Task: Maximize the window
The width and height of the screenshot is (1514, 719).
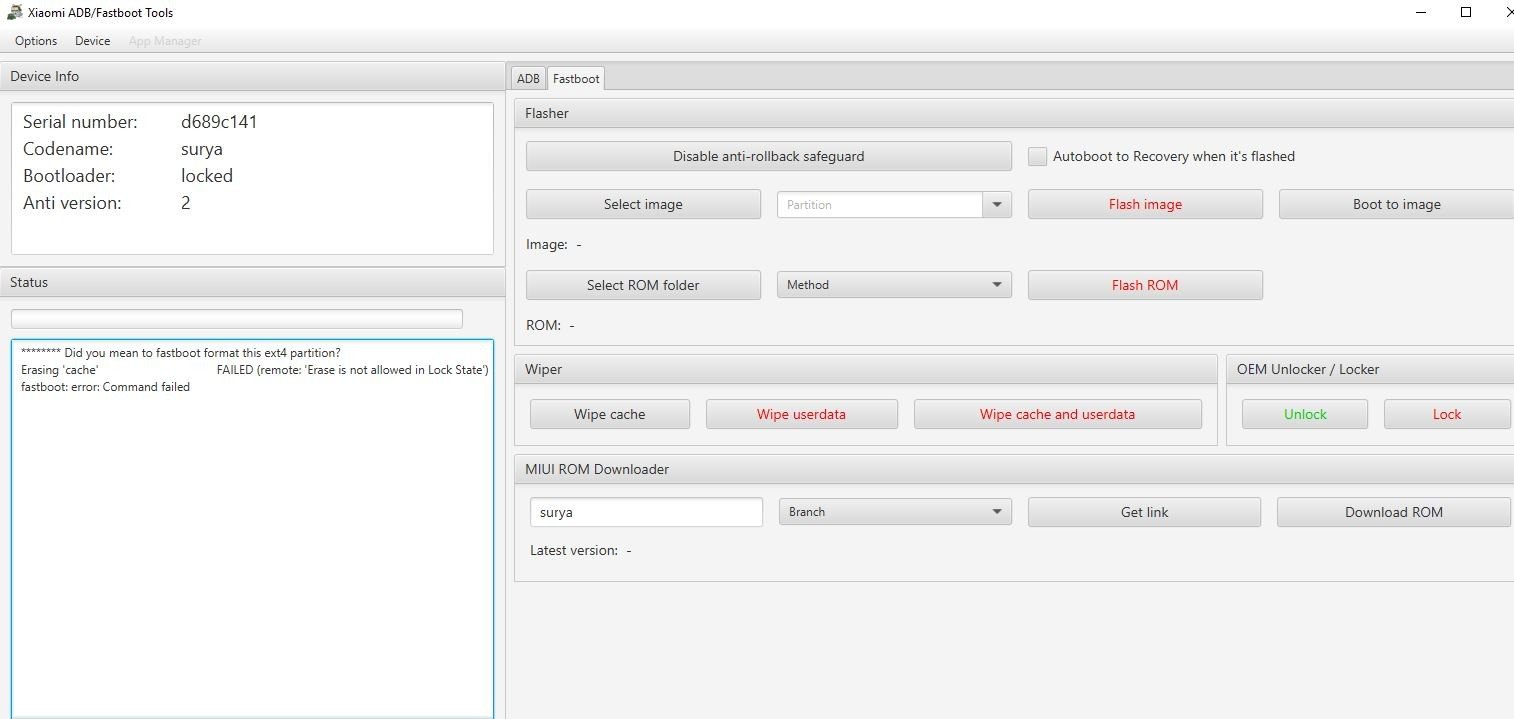Action: tap(1466, 12)
